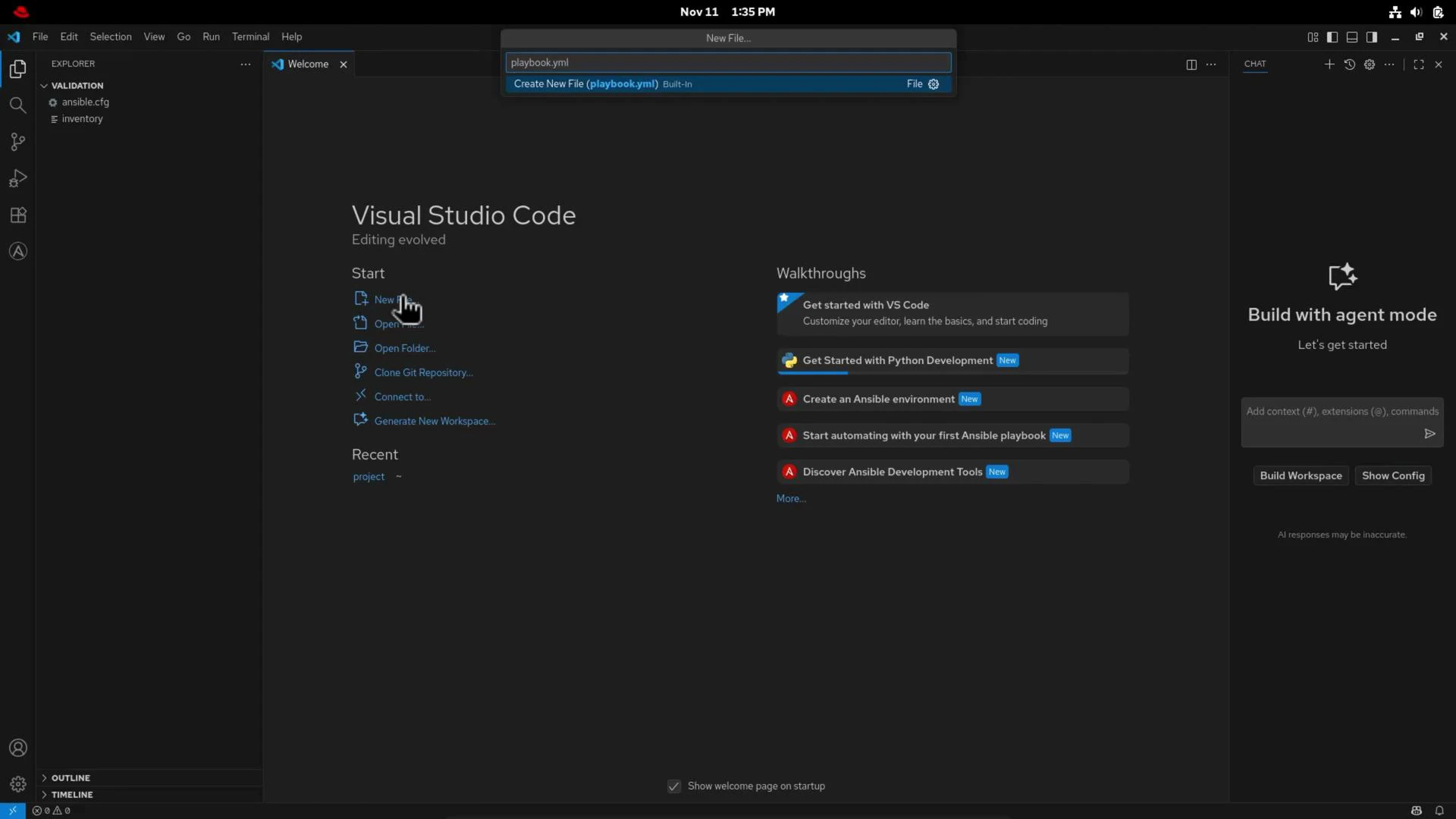This screenshot has width=1456, height=819.
Task: Open a new chat with the plus icon
Action: [x=1329, y=64]
